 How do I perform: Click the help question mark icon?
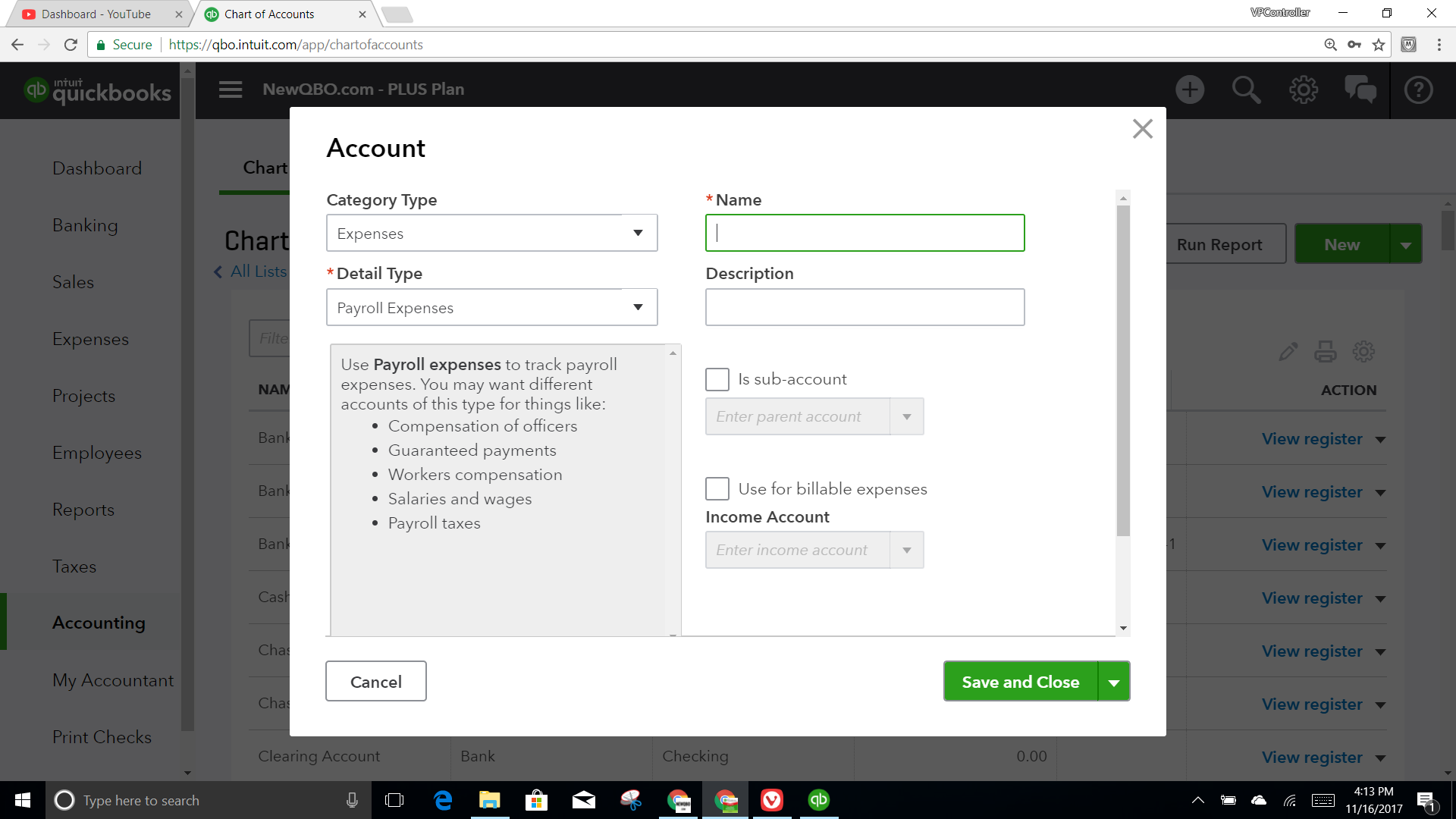click(x=1418, y=89)
